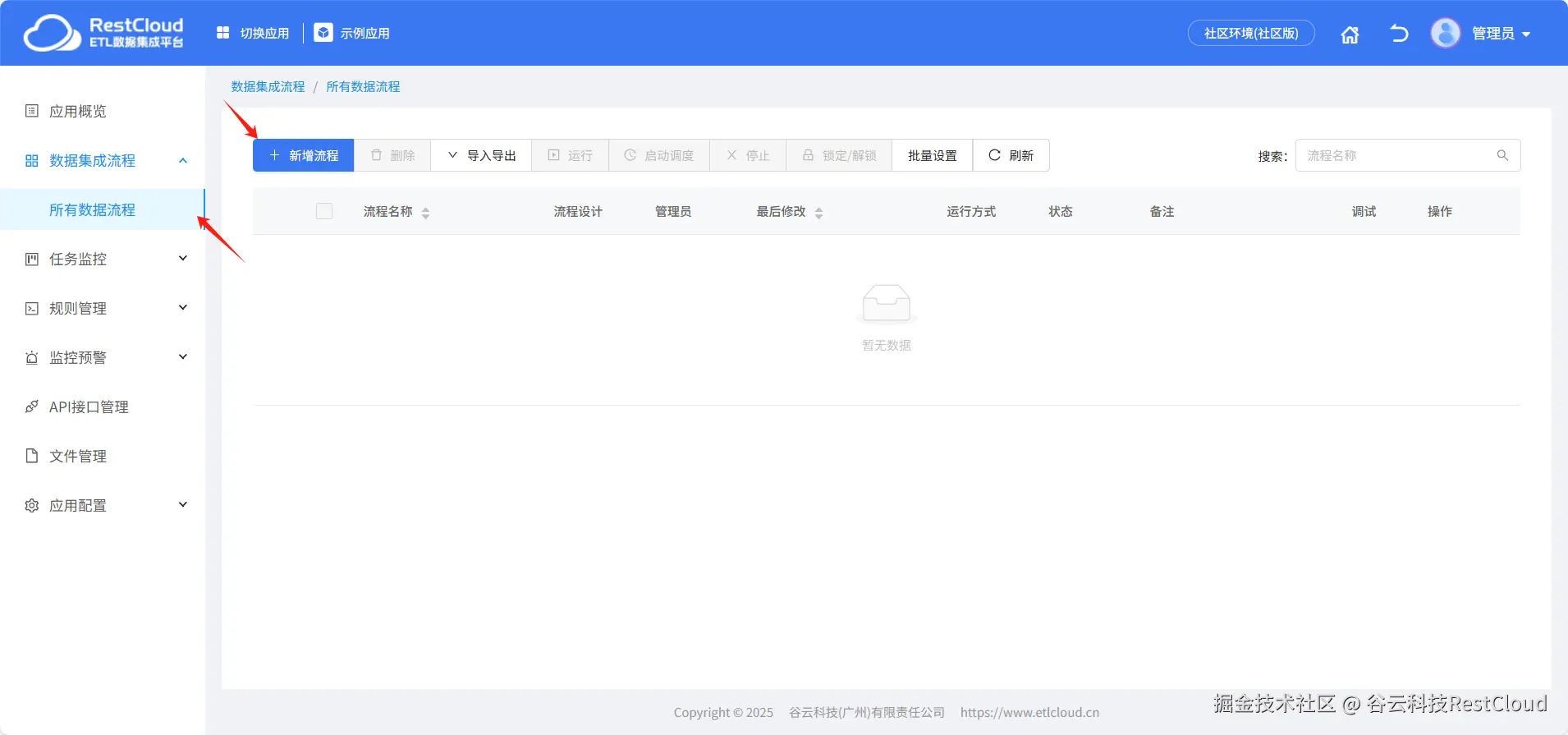
Task: Click the switch application grid icon
Action: [x=222, y=33]
